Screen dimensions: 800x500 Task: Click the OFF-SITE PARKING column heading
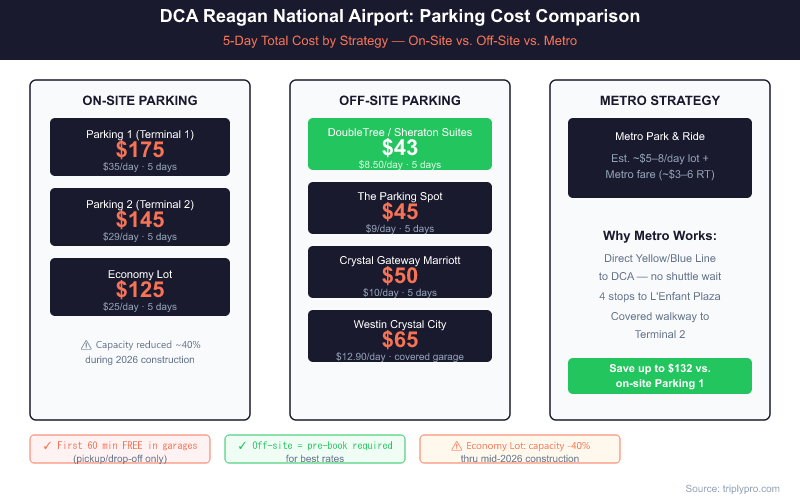coord(400,101)
